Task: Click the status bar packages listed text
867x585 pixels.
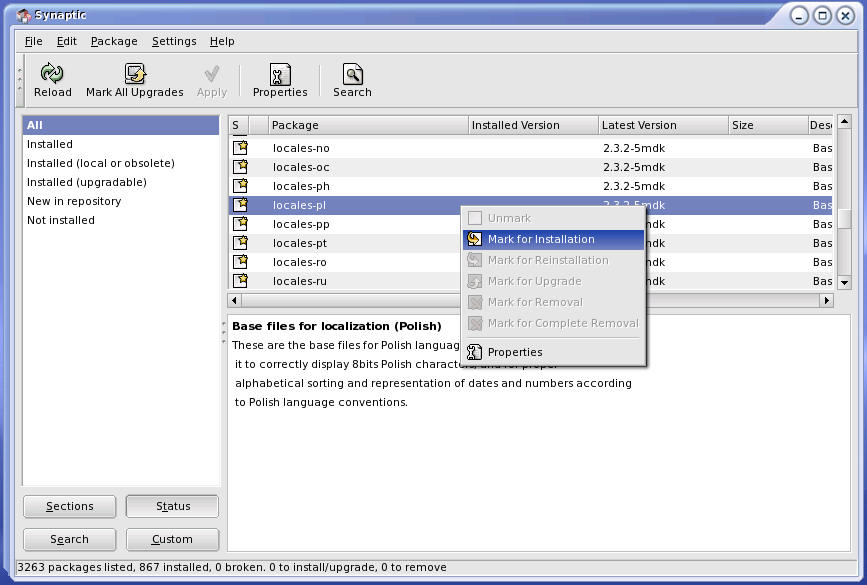Action: [232, 567]
